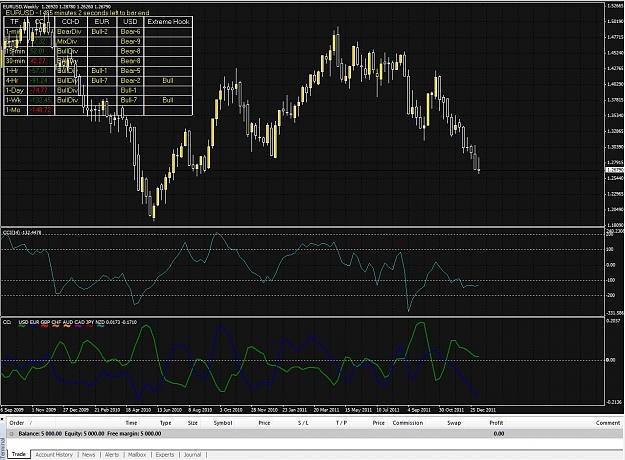Click the T / P column header
The height and width of the screenshot is (460, 625).
(x=341, y=423)
